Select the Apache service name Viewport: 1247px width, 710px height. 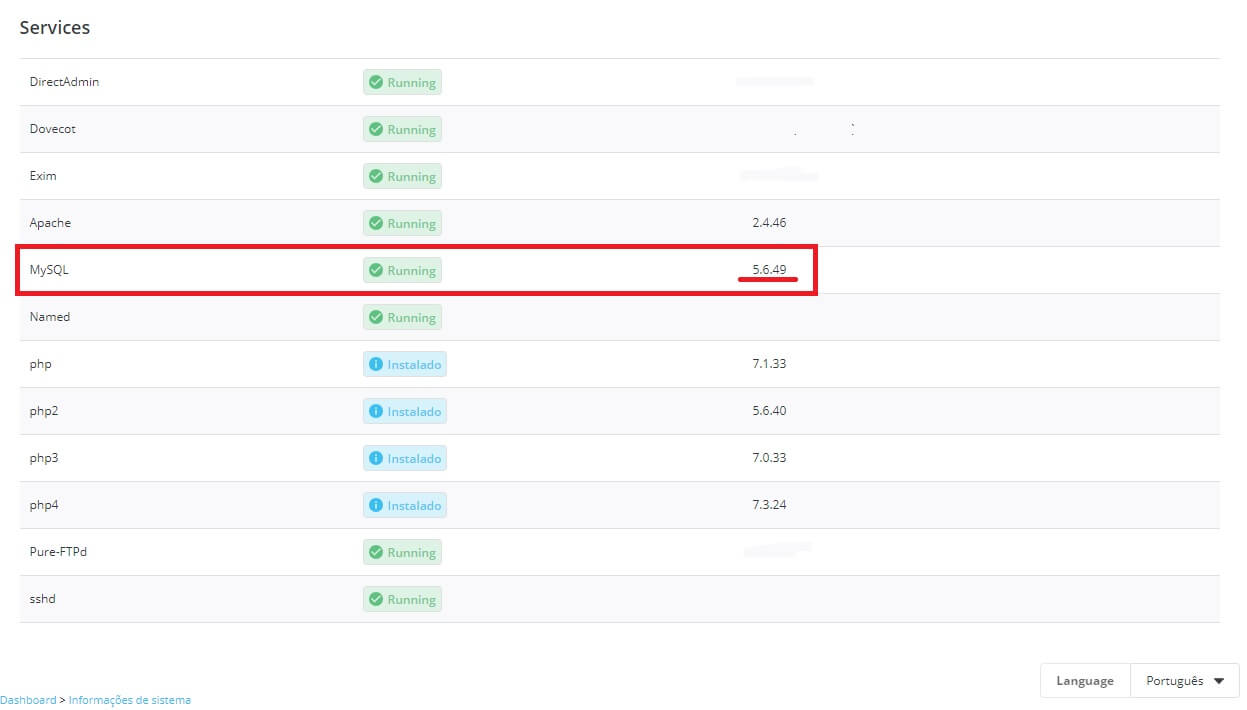click(50, 223)
